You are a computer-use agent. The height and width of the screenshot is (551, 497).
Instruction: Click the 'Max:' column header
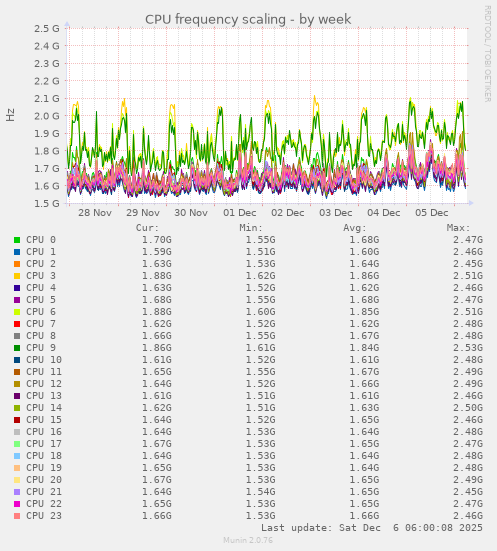[x=458, y=228]
